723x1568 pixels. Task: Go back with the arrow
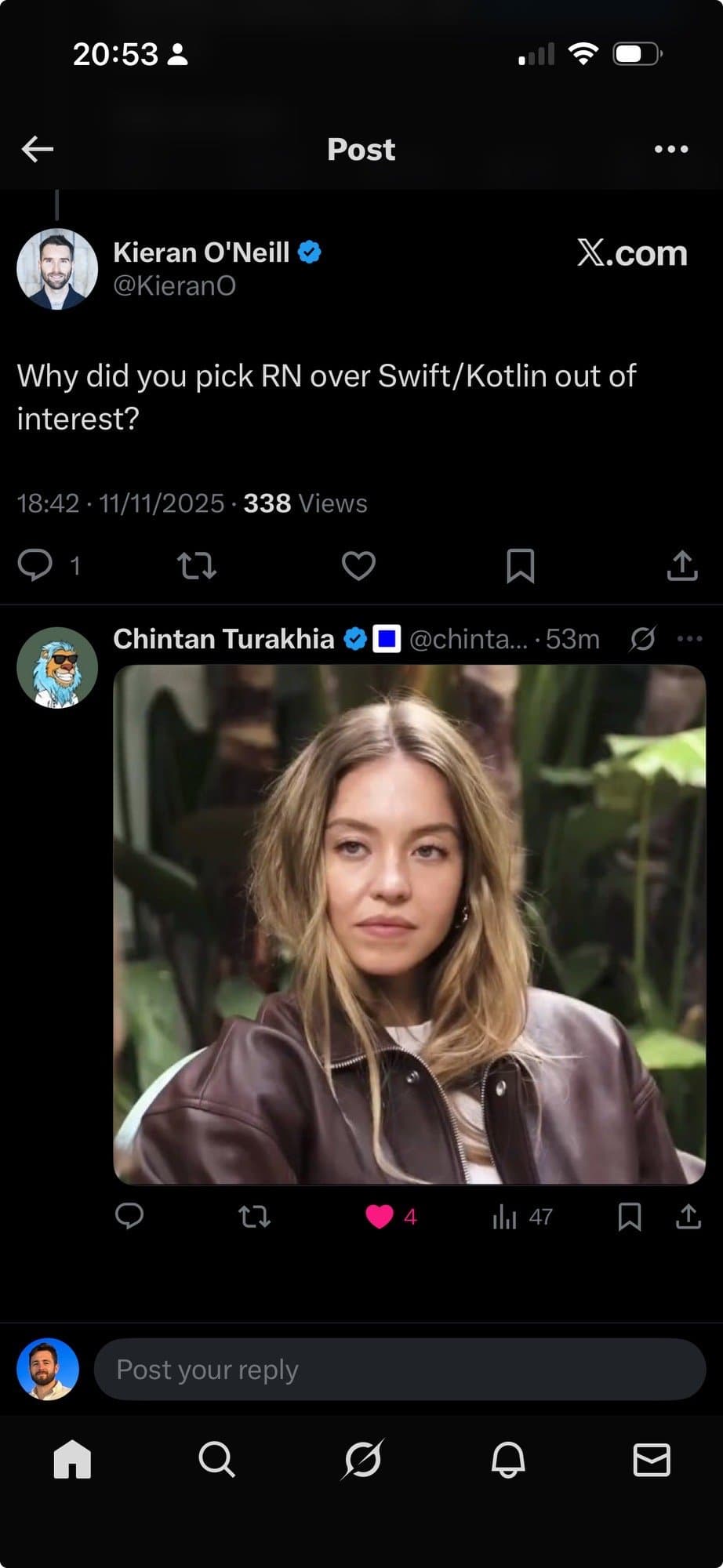point(36,149)
